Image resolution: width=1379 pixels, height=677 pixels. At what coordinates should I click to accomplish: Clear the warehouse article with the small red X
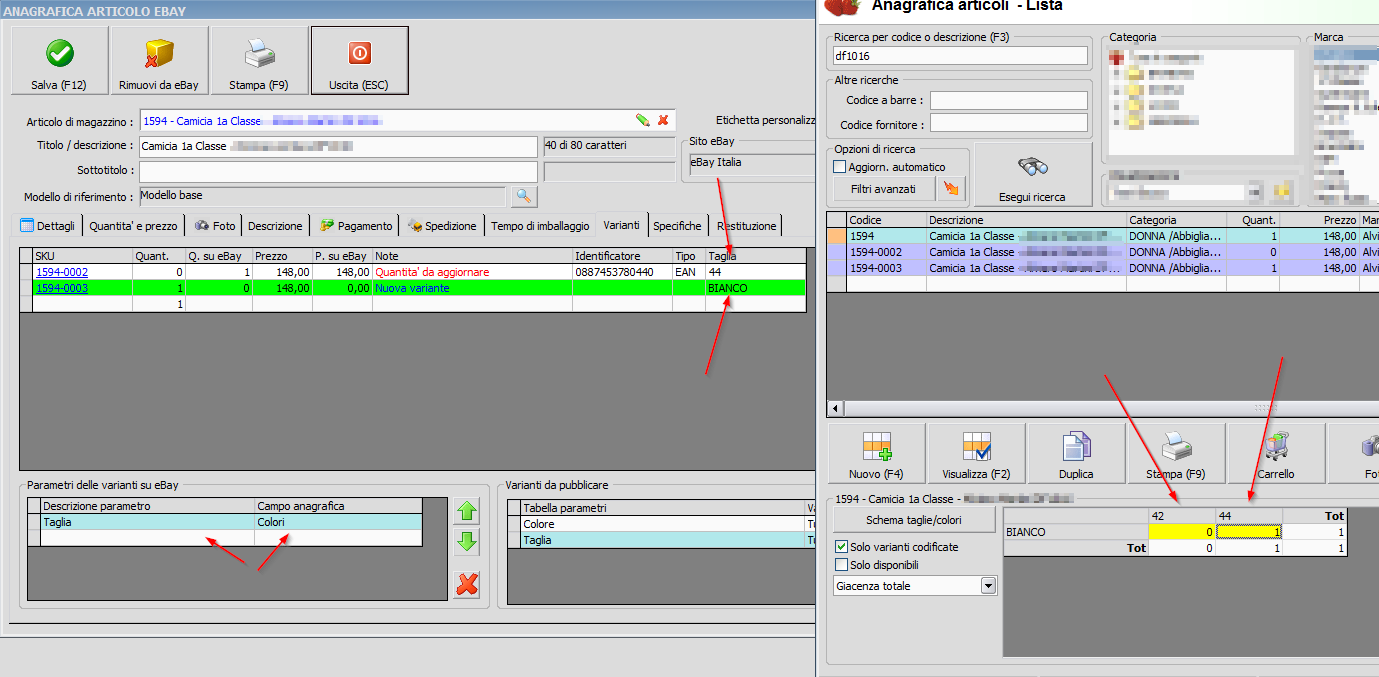click(x=662, y=120)
